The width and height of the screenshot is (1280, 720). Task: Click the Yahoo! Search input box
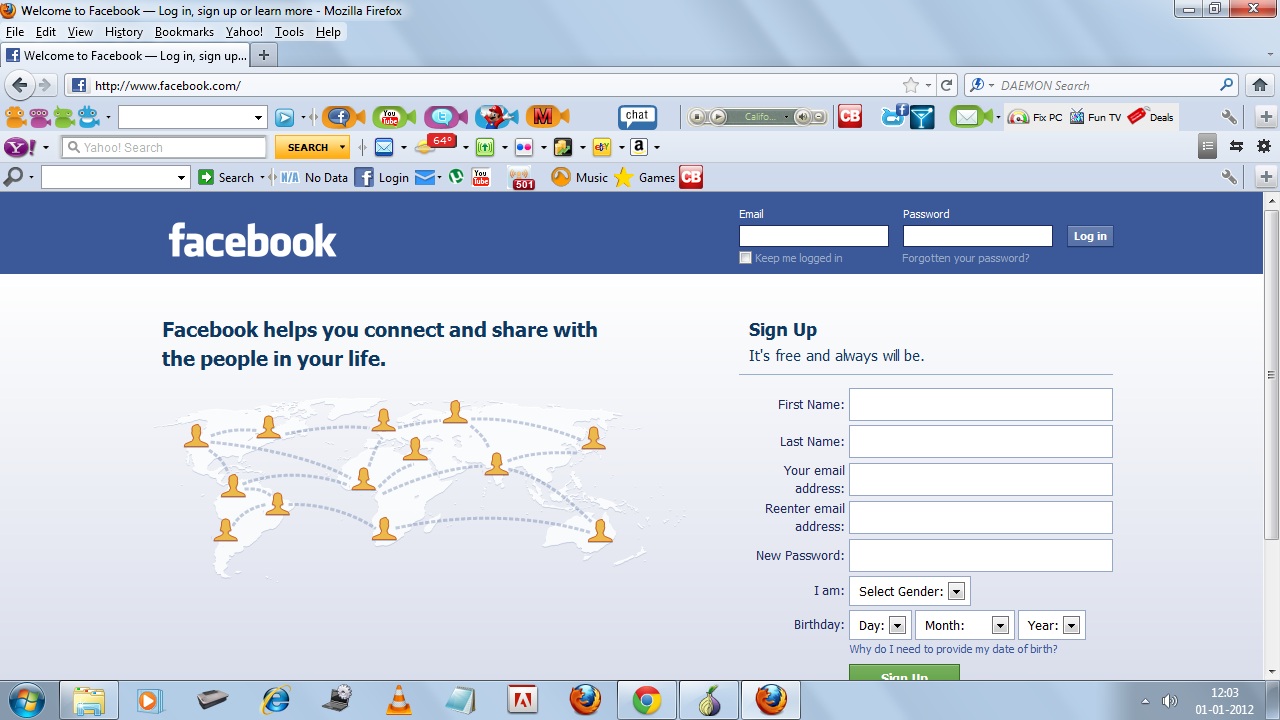pos(165,147)
